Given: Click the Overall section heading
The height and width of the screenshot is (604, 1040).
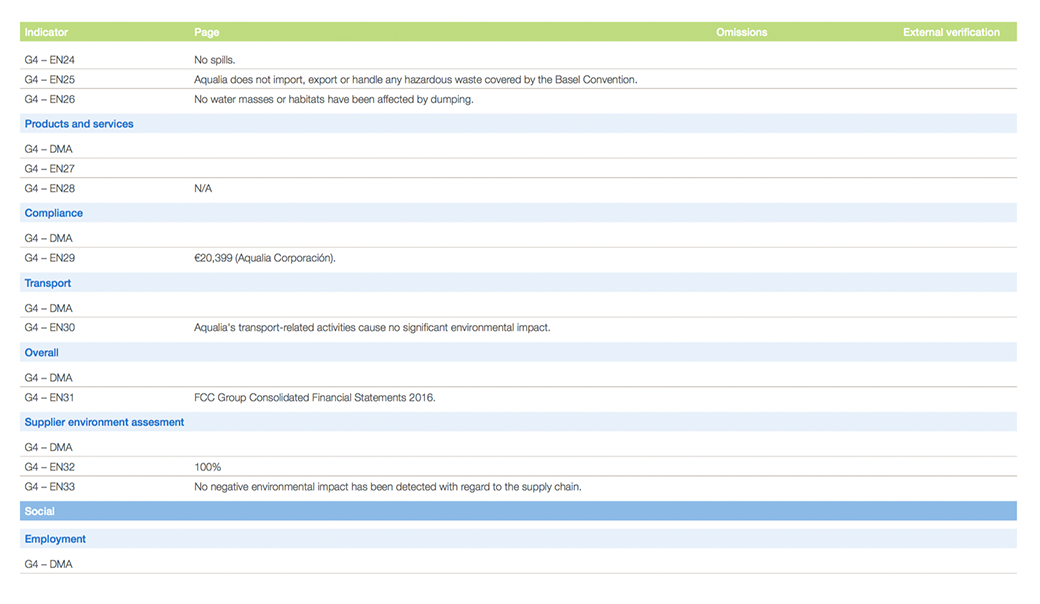Looking at the screenshot, I should pos(42,353).
